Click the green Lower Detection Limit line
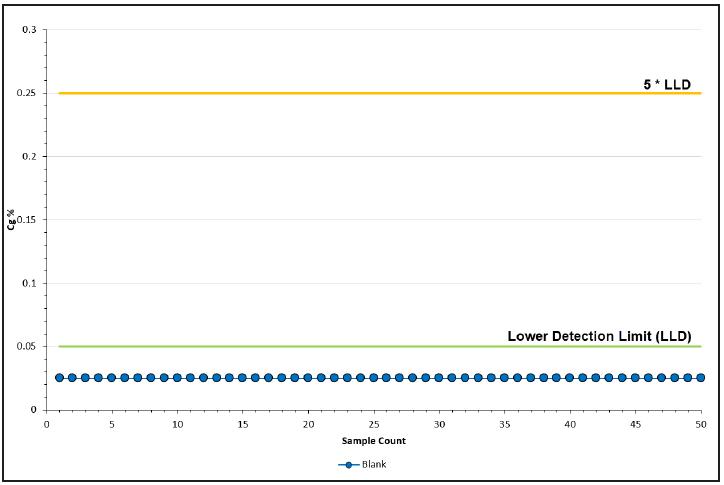 coord(380,346)
